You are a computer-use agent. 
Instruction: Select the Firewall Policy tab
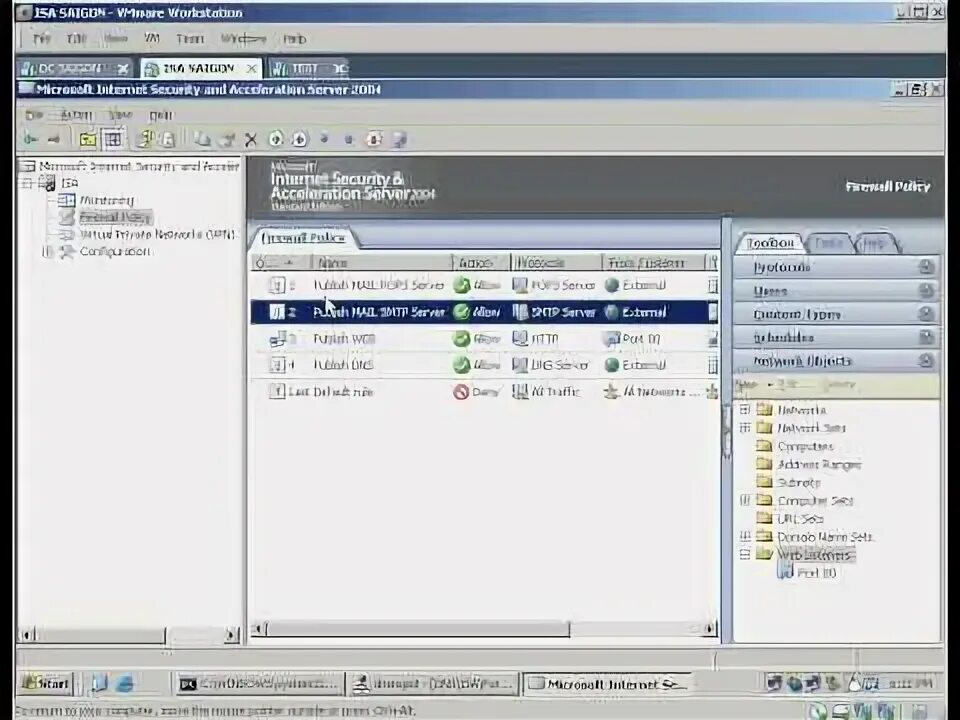coord(303,238)
